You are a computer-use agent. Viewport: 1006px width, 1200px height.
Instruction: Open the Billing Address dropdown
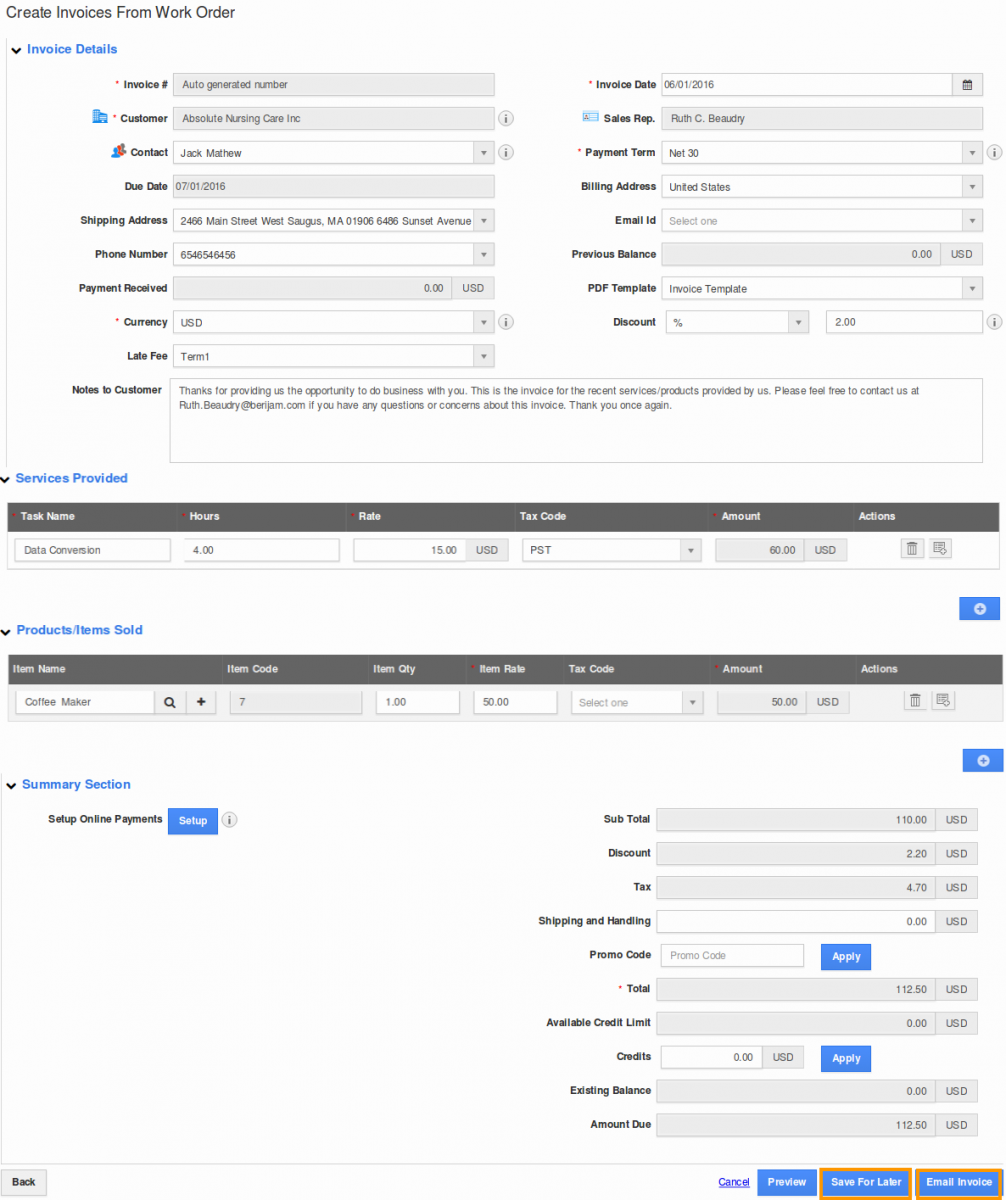(x=972, y=187)
